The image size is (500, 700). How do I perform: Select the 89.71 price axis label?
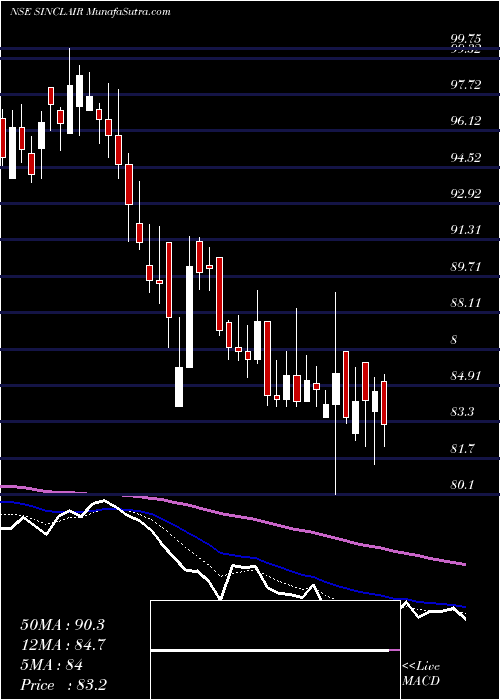tap(465, 267)
